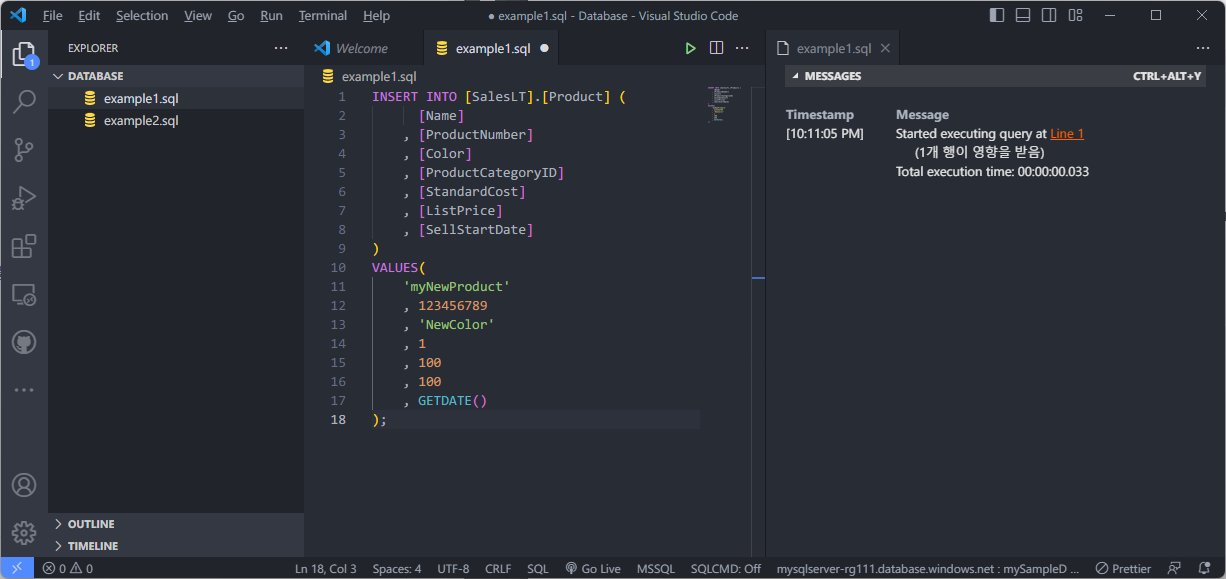Screen dimensions: 1226x579
Task: Open notifications bell
Action: [x=1204, y=568]
